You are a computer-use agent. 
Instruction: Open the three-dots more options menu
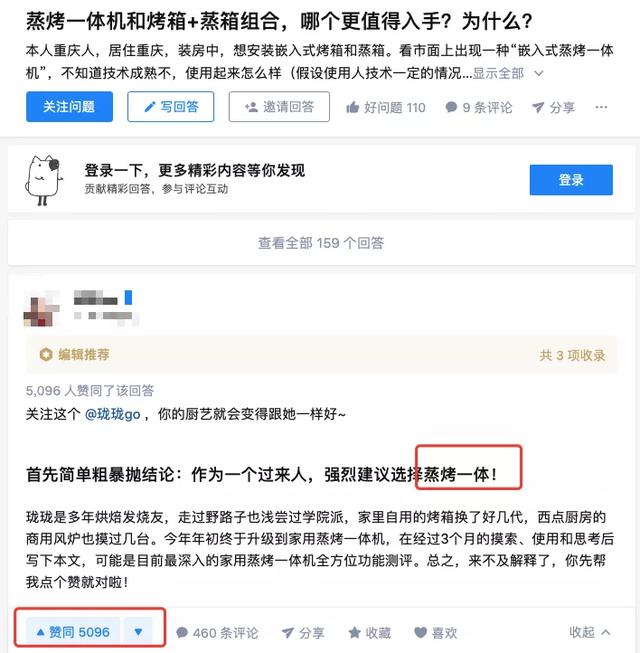pyautogui.click(x=601, y=107)
